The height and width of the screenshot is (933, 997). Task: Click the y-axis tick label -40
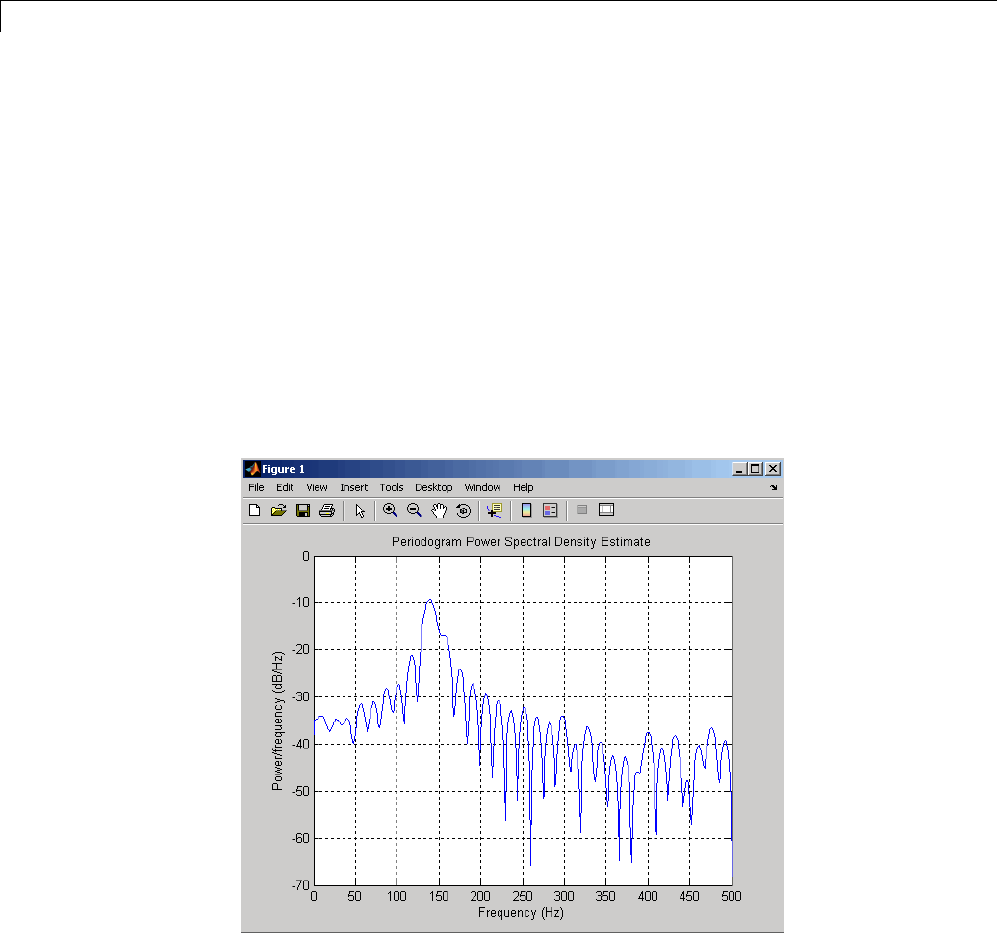tap(300, 744)
